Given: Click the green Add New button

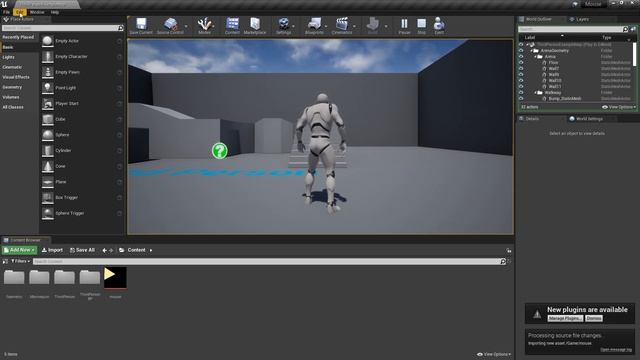Looking at the screenshot, I should tap(19, 250).
